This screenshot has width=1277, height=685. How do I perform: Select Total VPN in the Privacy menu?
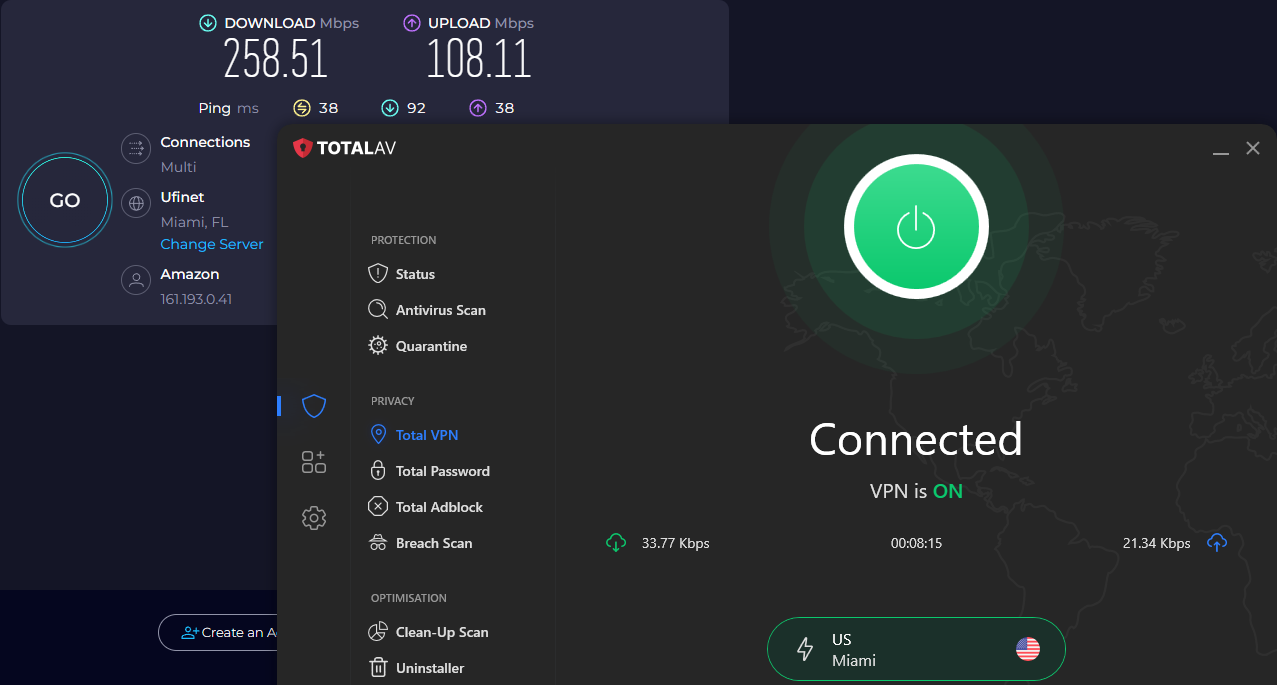coord(427,435)
